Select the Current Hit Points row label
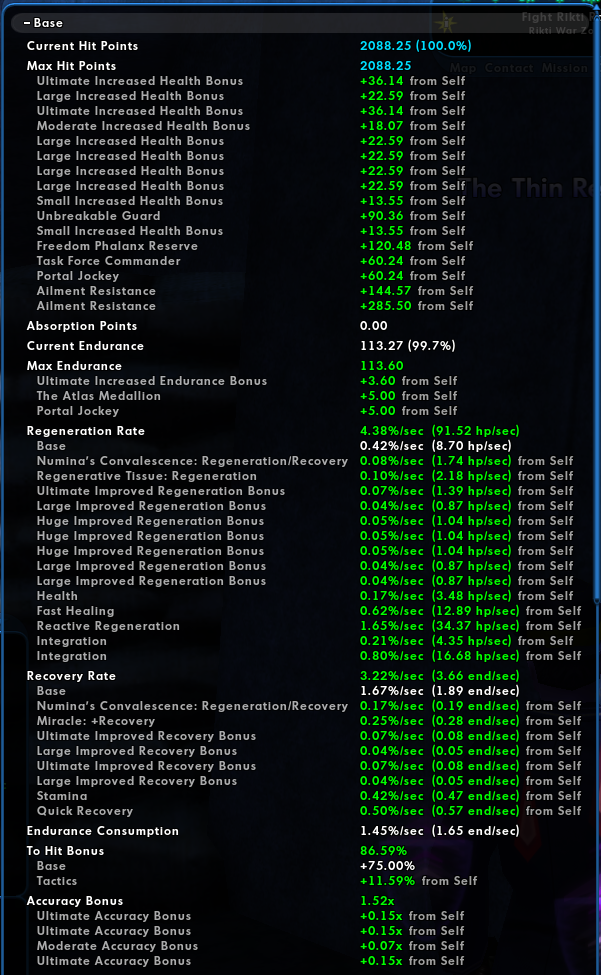601x975 pixels. click(82, 46)
